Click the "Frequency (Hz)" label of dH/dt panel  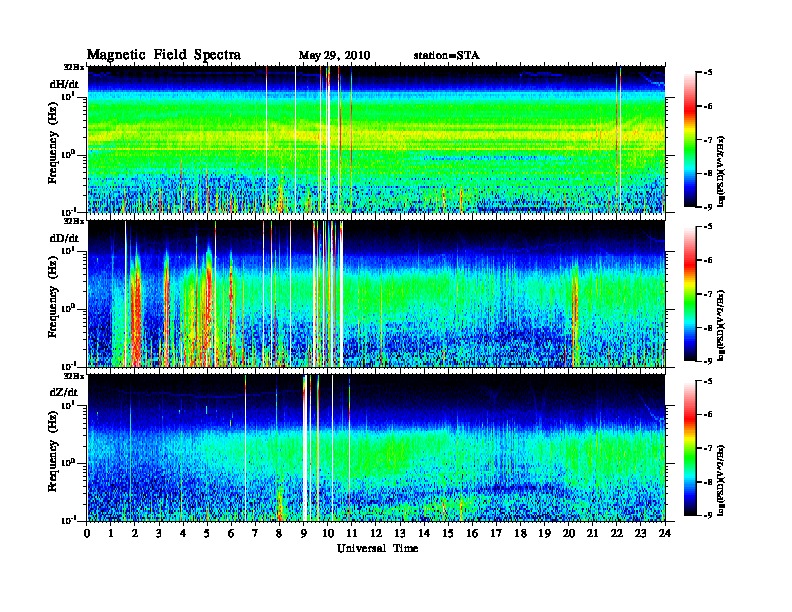click(x=53, y=143)
